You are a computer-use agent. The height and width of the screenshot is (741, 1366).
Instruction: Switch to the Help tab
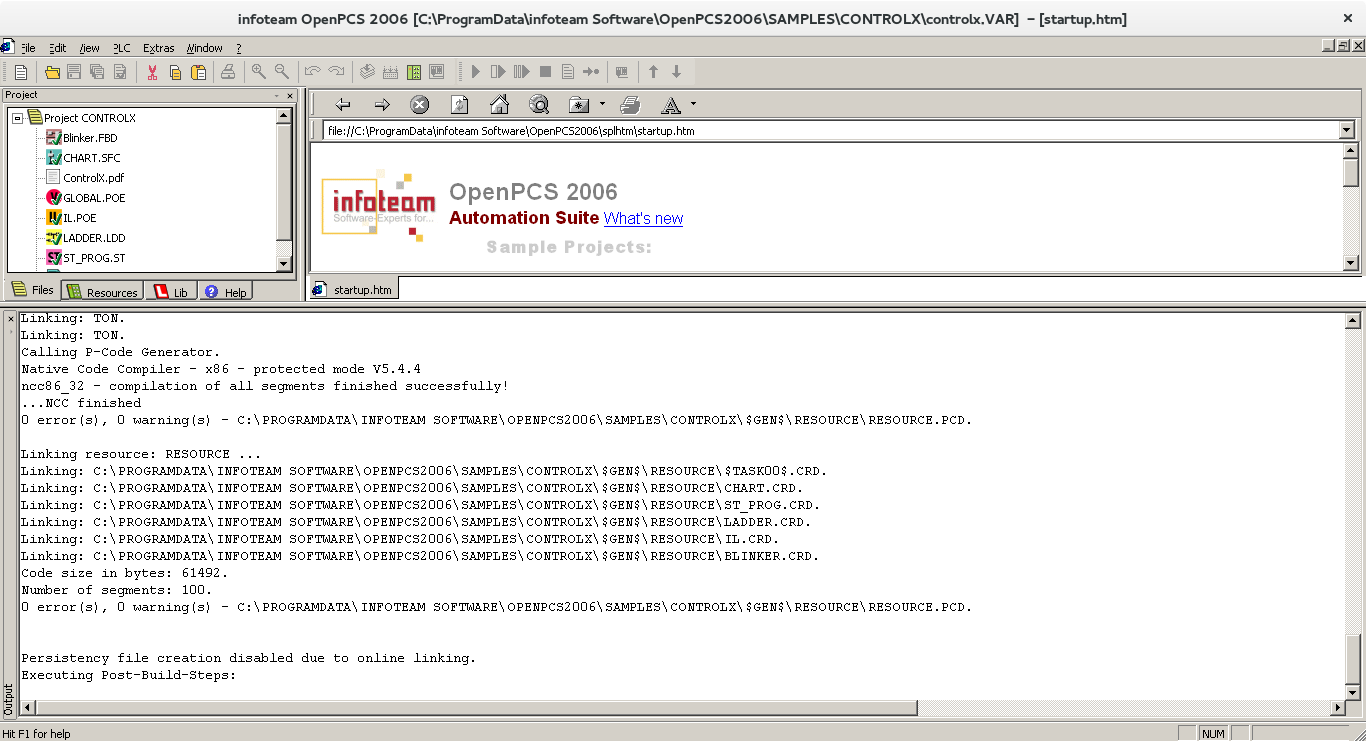225,292
